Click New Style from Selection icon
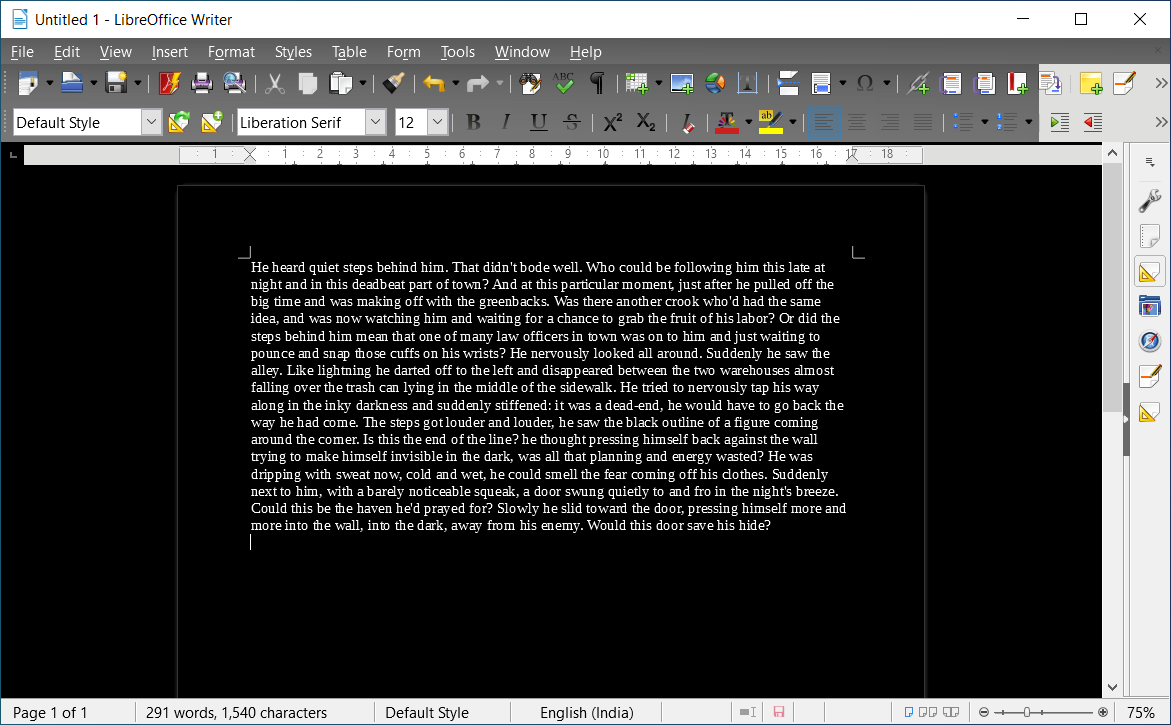The width and height of the screenshot is (1171, 725). coord(211,122)
